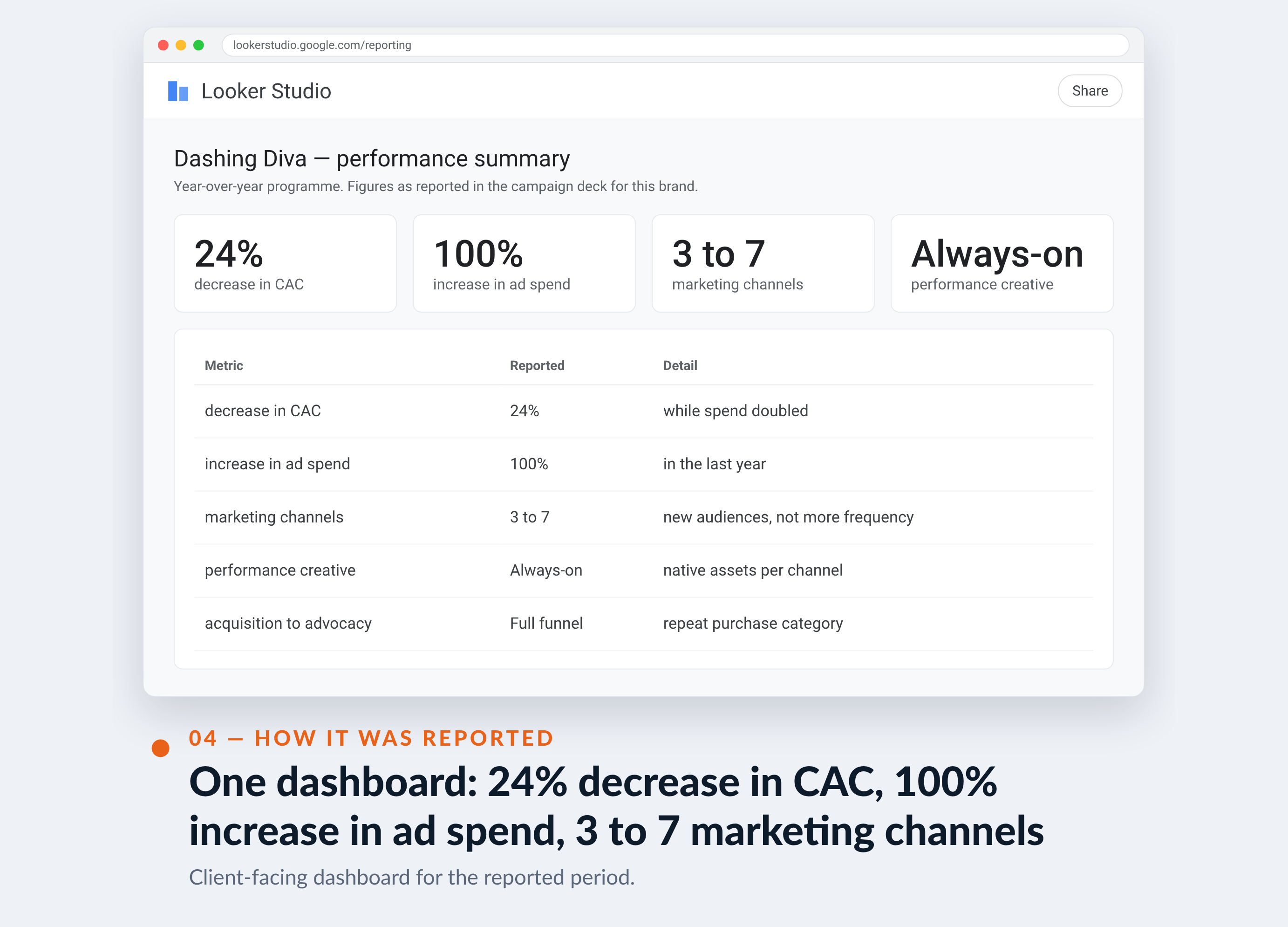This screenshot has width=1288, height=927.
Task: Click the '24%' cell in the table
Action: pyautogui.click(x=524, y=410)
